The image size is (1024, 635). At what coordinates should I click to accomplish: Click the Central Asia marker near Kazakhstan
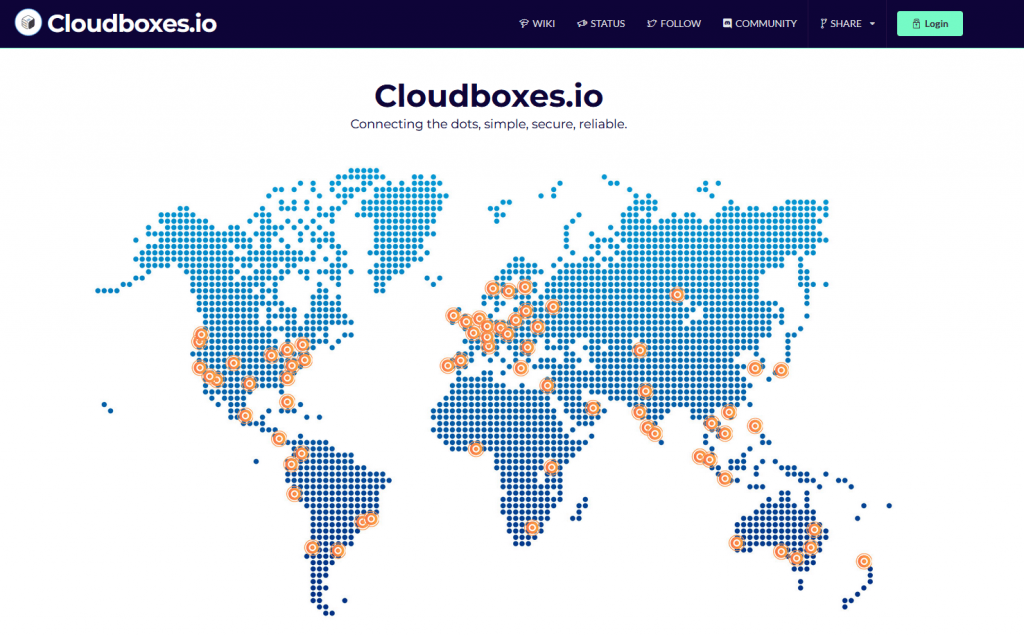pyautogui.click(x=640, y=350)
